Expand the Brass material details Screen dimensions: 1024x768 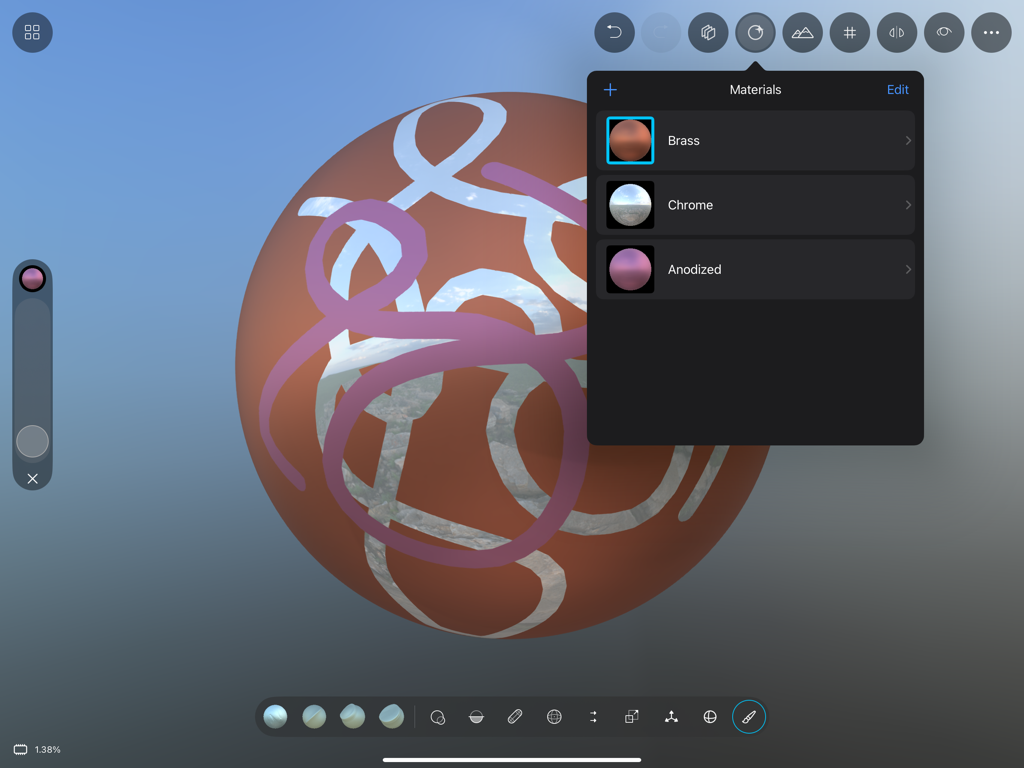click(x=907, y=140)
